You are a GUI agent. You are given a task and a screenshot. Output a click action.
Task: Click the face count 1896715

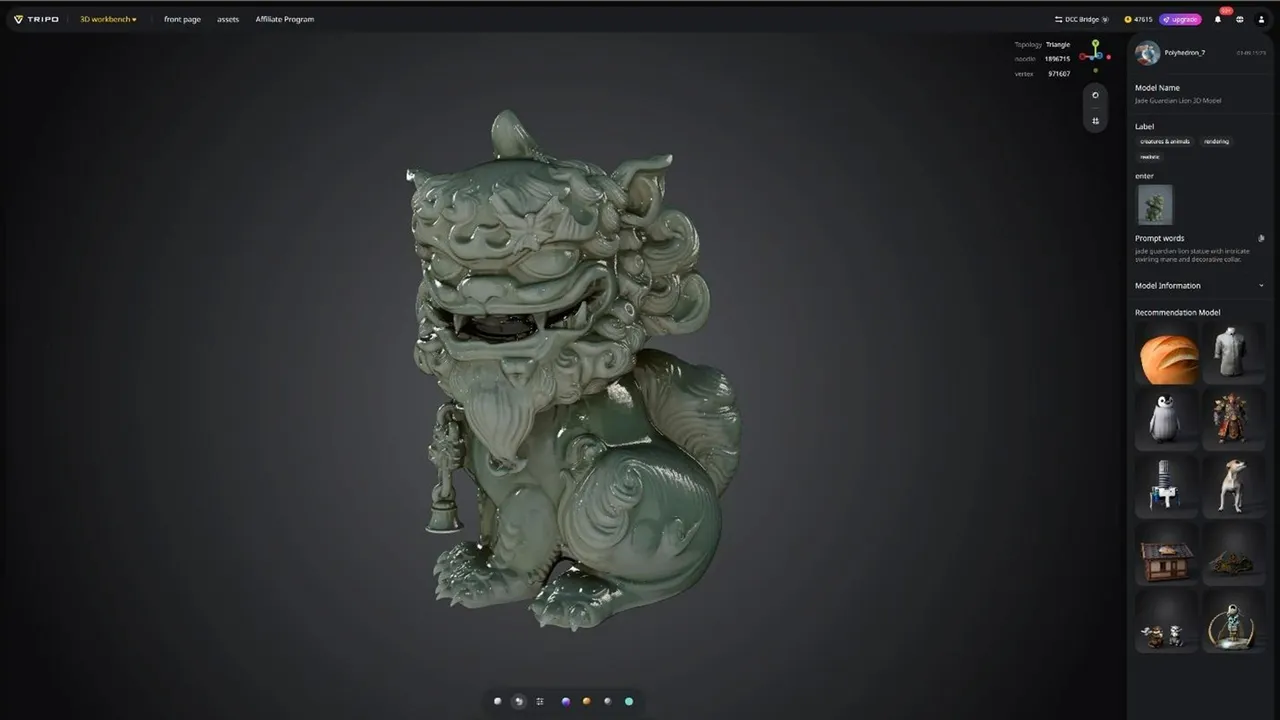point(1057,58)
